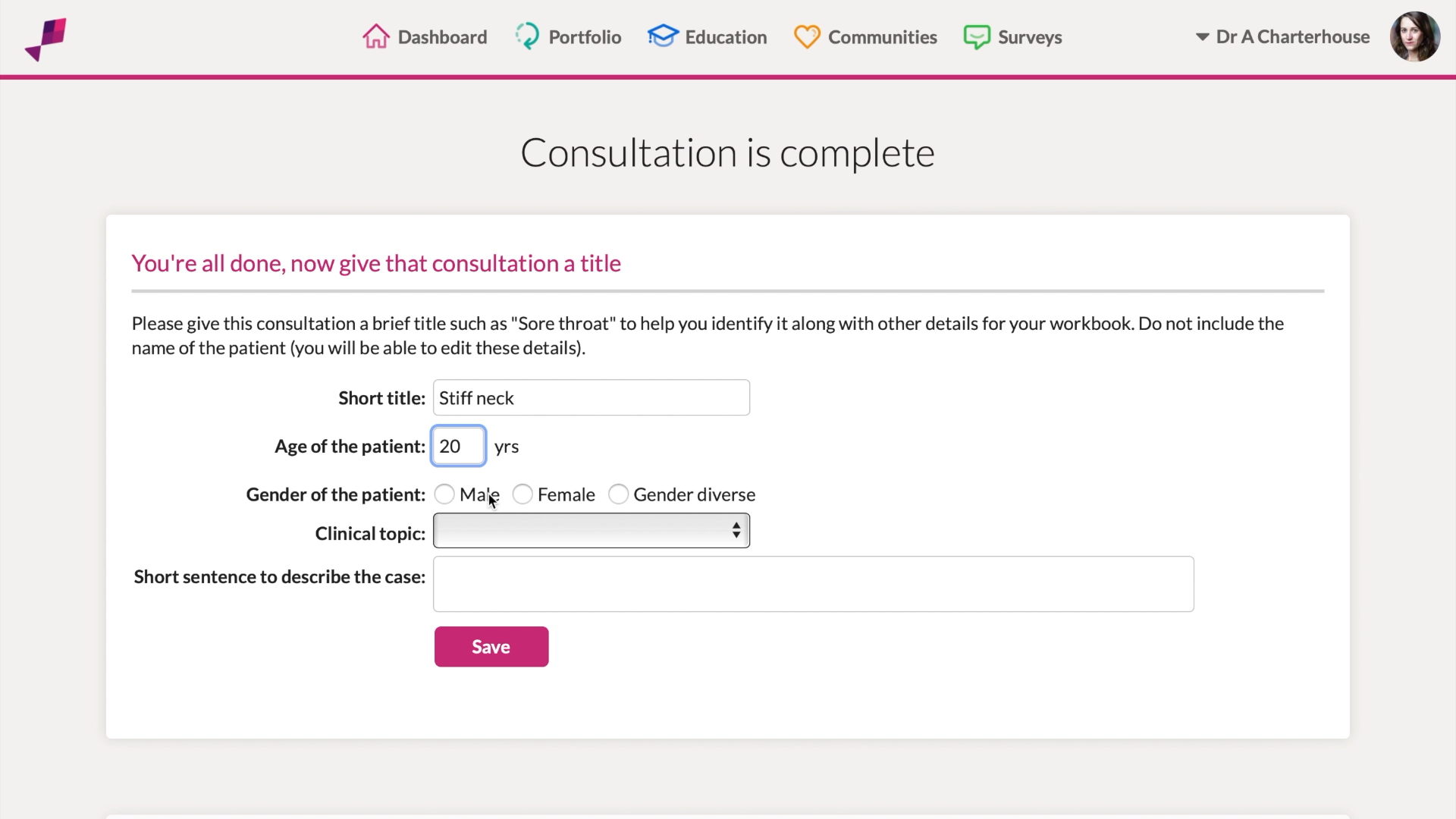Screen dimensions: 1456x819
Task: Select the Portfolio icon
Action: click(528, 36)
